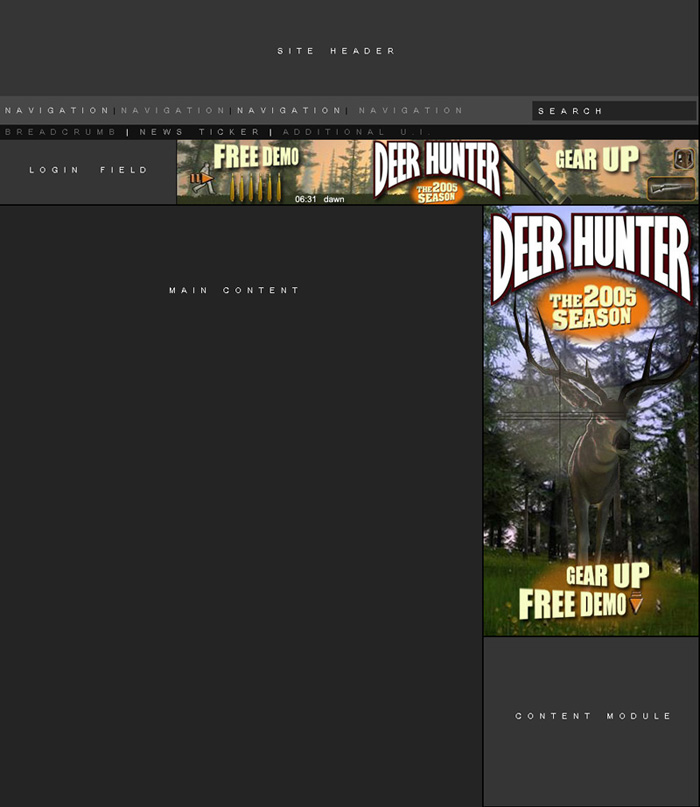This screenshot has height=807, width=700.
Task: Click Gear Up in the tall side ad
Action: click(x=608, y=575)
